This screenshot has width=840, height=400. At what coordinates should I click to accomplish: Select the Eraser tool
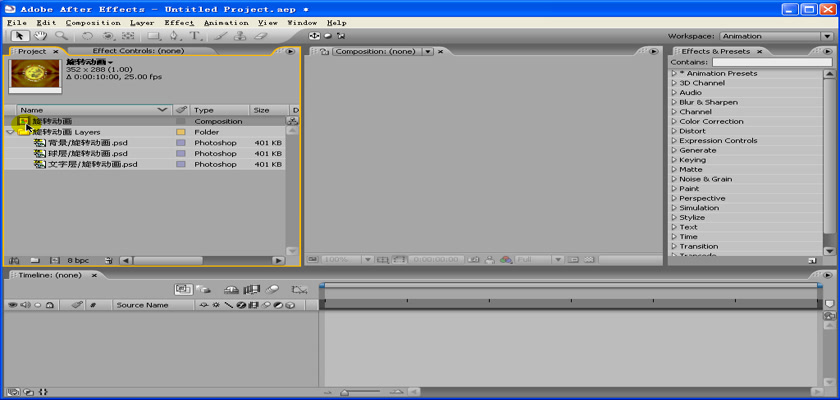coord(260,36)
